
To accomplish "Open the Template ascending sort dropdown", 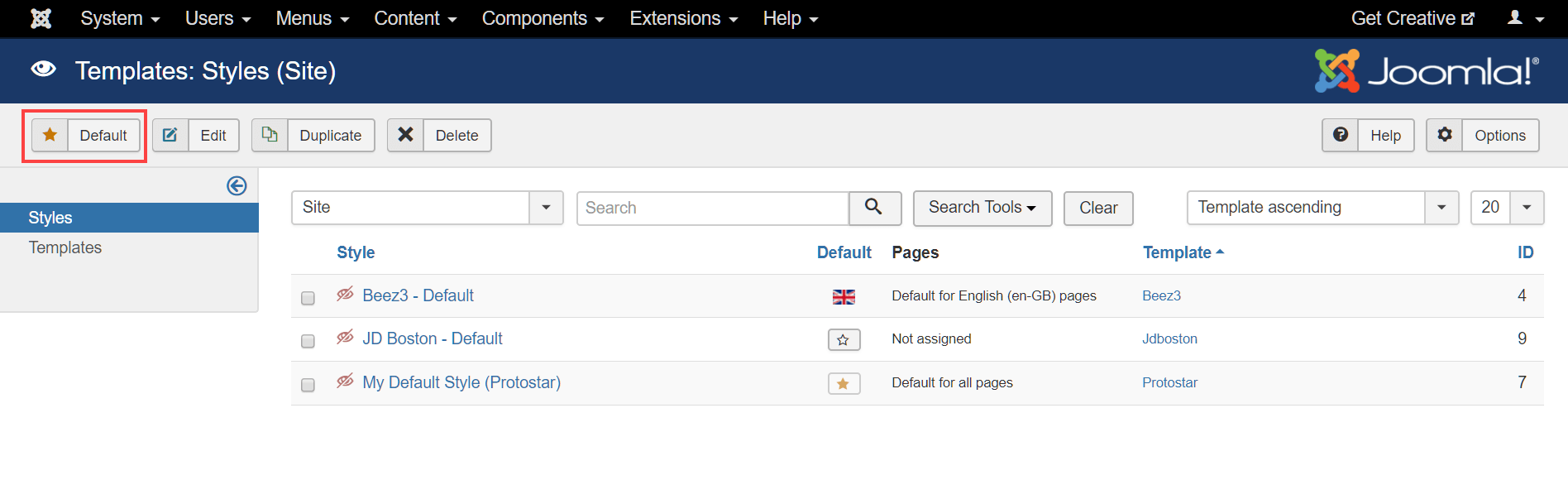I will tap(1323, 208).
